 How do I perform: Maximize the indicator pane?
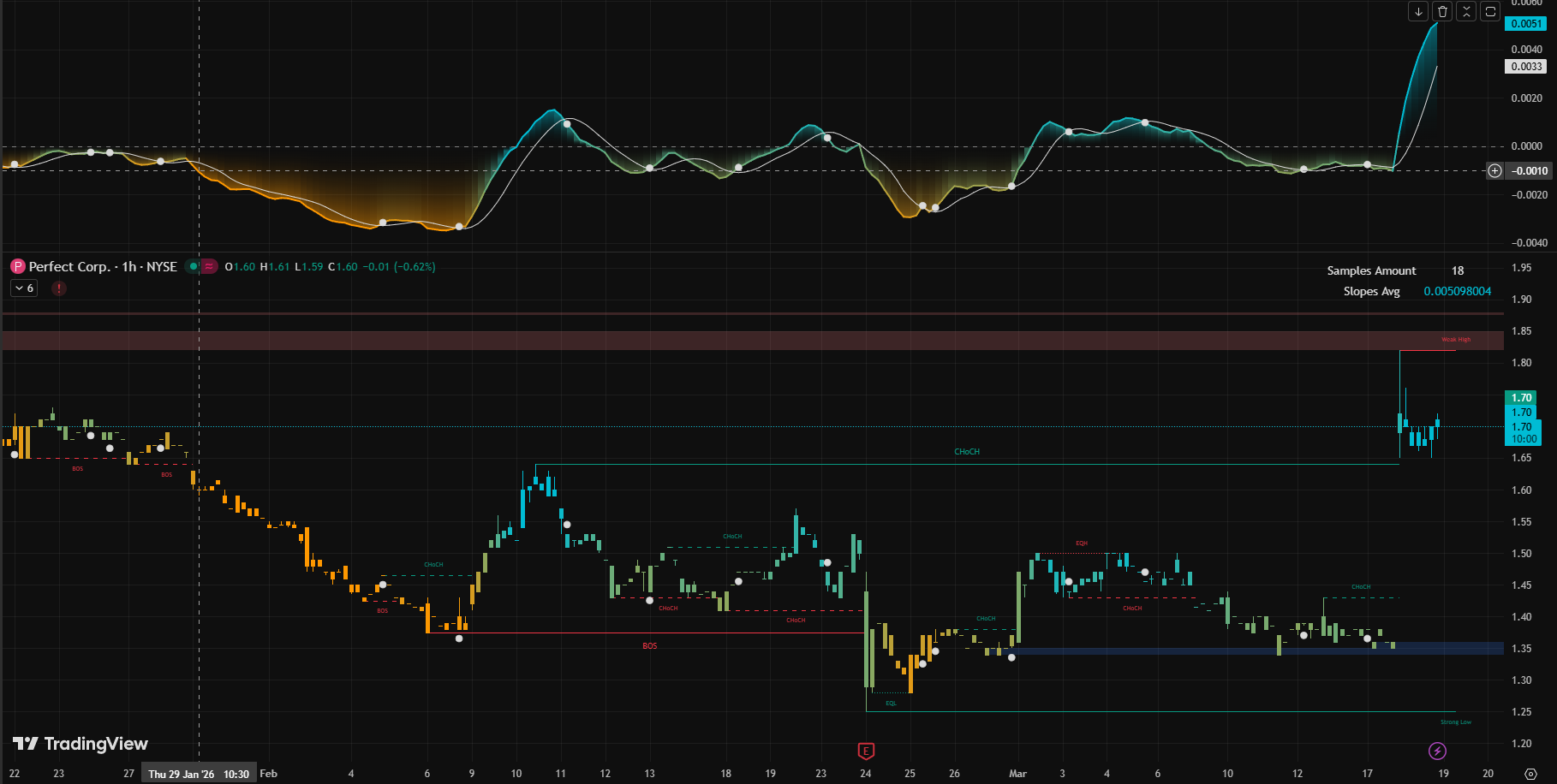1490,11
